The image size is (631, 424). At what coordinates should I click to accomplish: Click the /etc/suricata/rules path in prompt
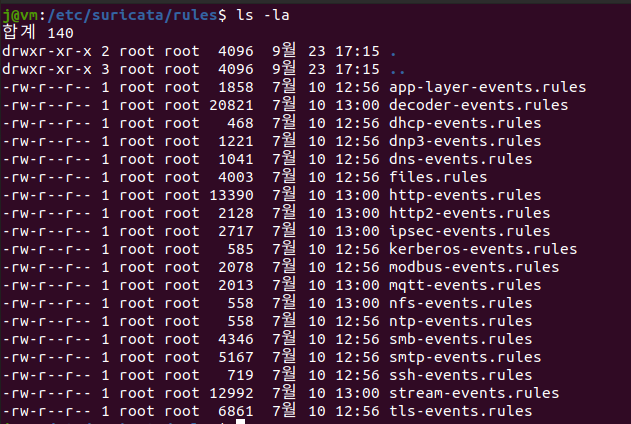pyautogui.click(x=132, y=15)
